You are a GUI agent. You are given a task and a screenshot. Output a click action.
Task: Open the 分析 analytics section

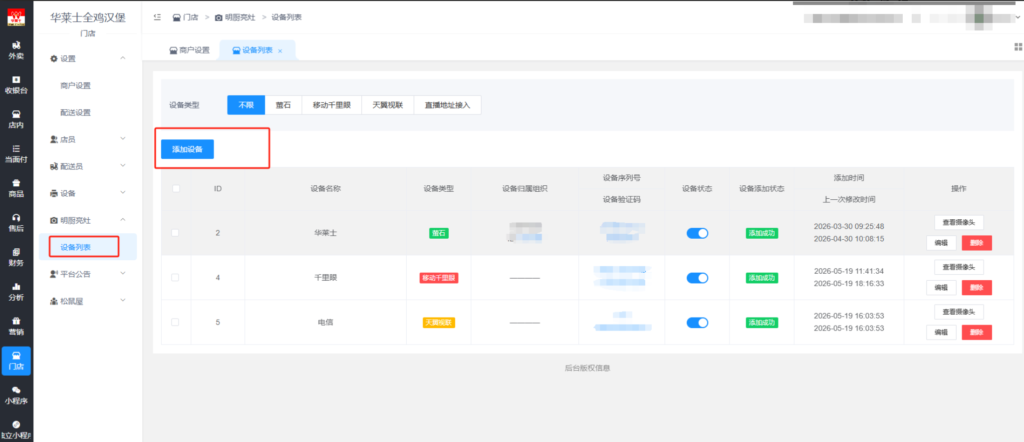pyautogui.click(x=16, y=292)
